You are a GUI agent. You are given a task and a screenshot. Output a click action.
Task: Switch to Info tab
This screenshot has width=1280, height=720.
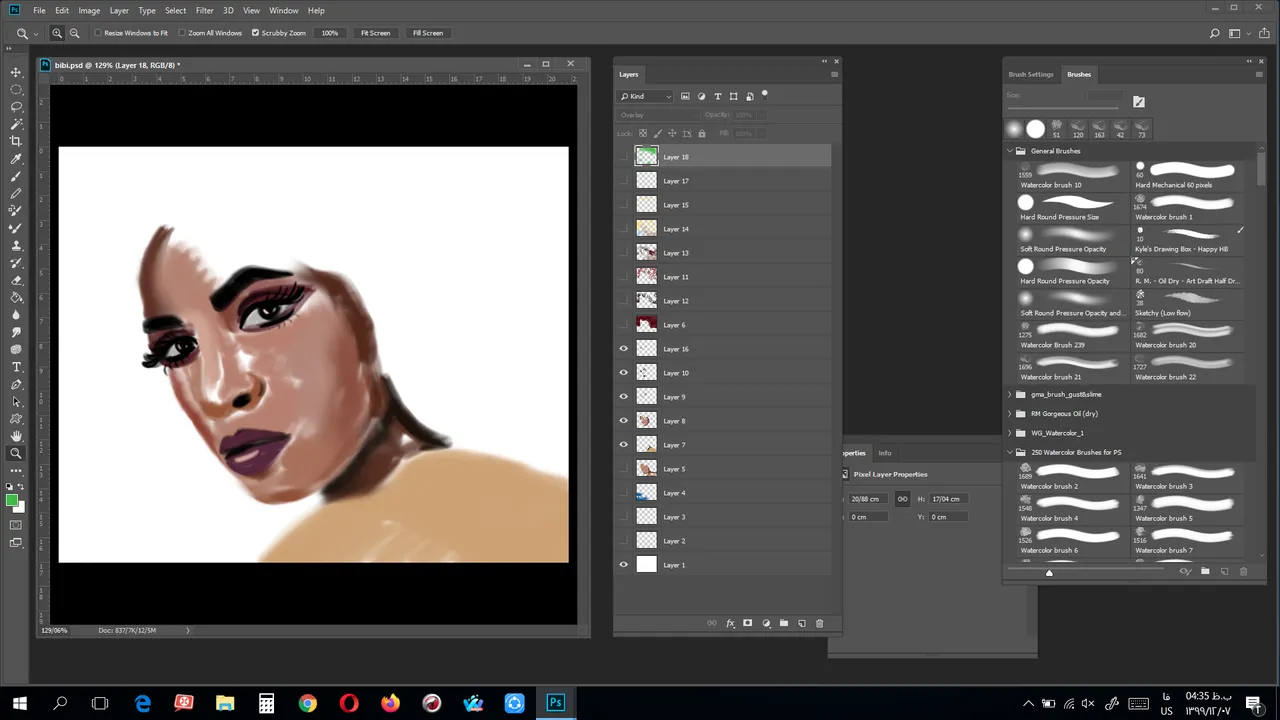[884, 453]
